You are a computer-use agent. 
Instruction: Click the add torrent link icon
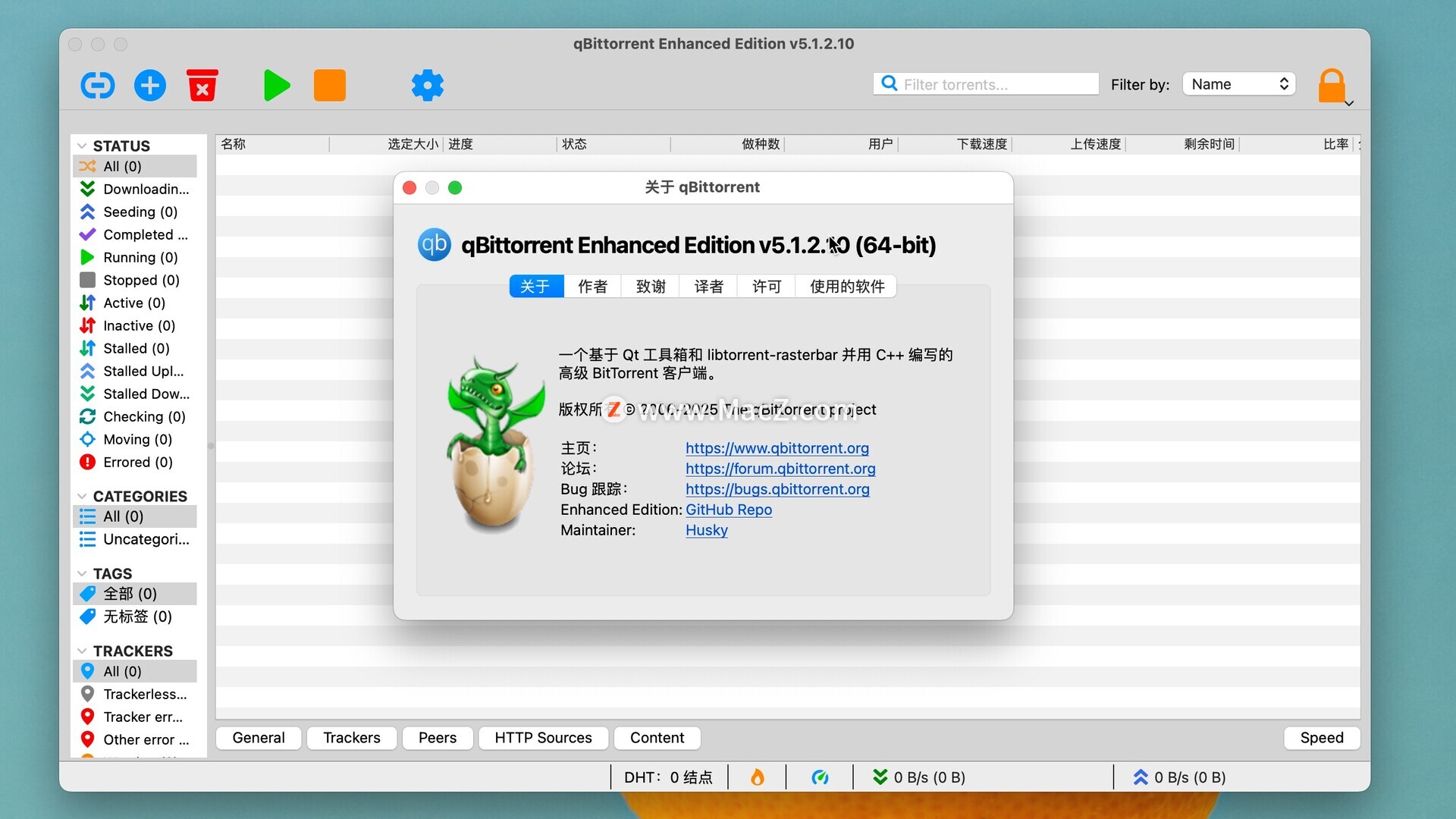(x=98, y=85)
